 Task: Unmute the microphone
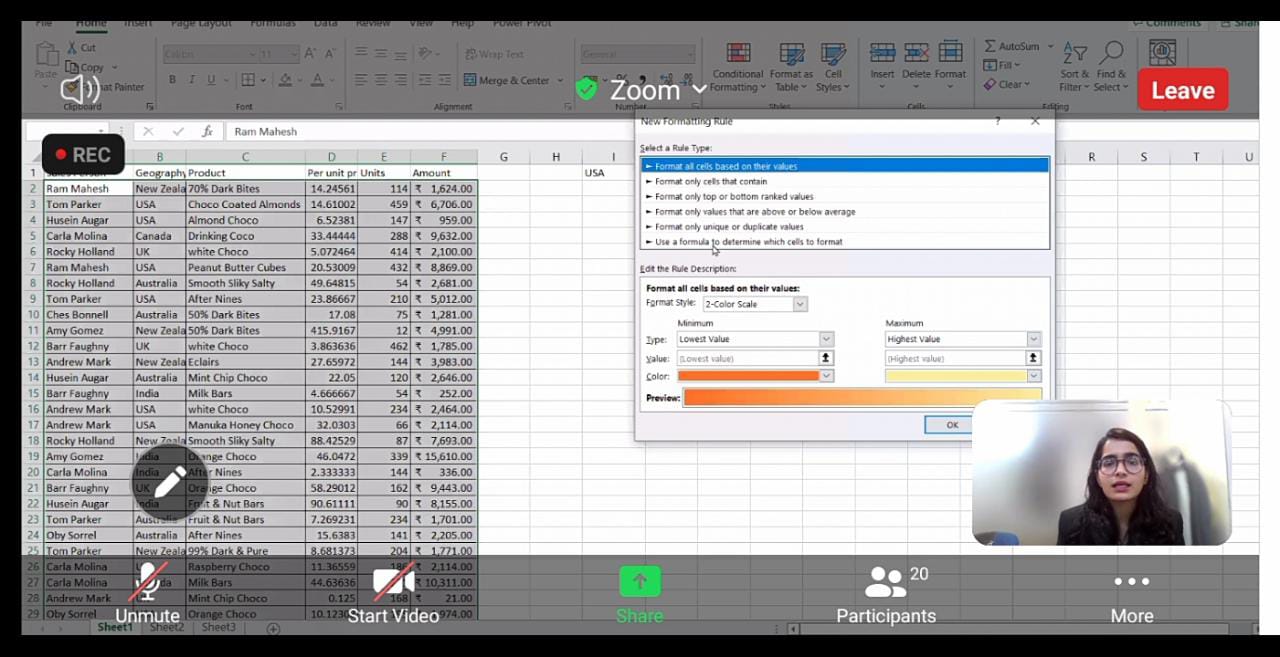(x=148, y=595)
